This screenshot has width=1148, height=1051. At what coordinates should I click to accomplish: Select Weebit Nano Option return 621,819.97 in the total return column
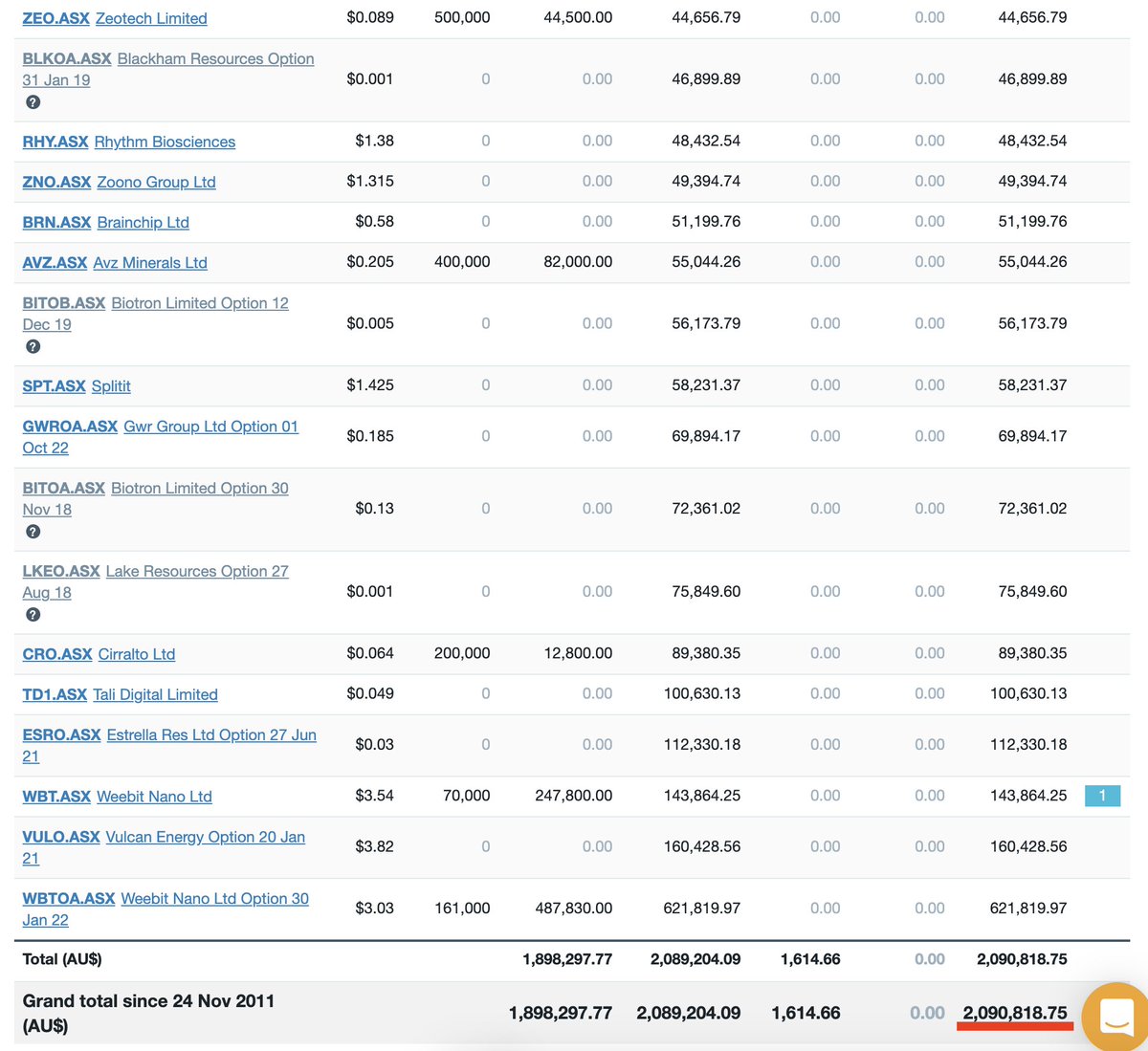pos(1028,908)
